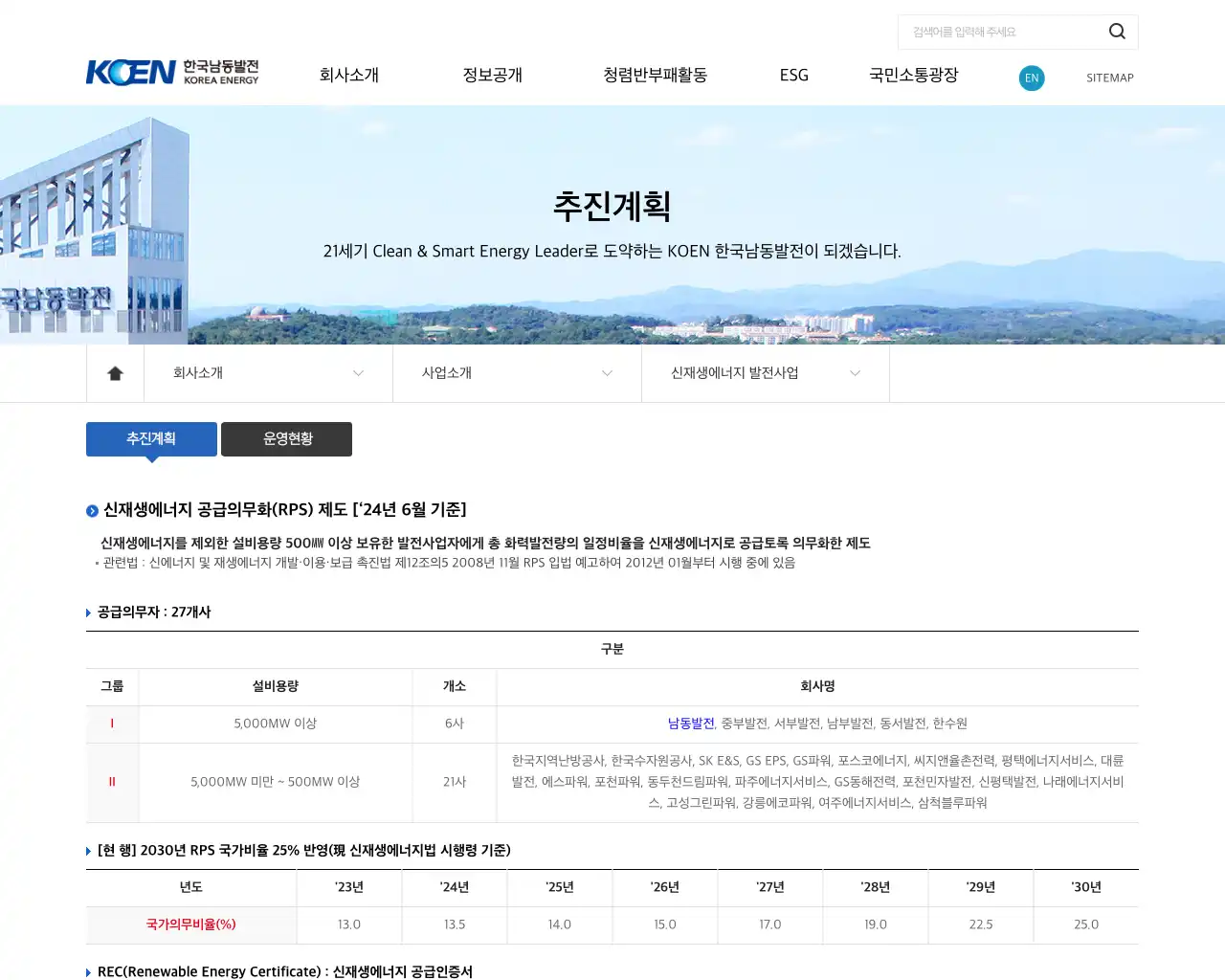Switch to the 운영현황 tab
The image size is (1225, 980).
tap(286, 438)
